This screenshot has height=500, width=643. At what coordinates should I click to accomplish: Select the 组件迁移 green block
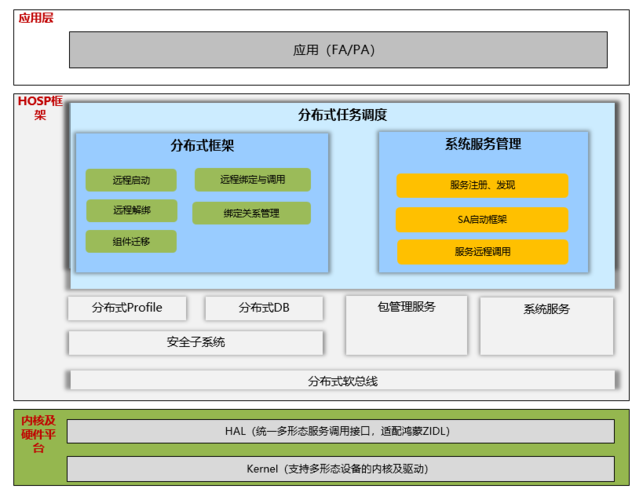coord(131,242)
